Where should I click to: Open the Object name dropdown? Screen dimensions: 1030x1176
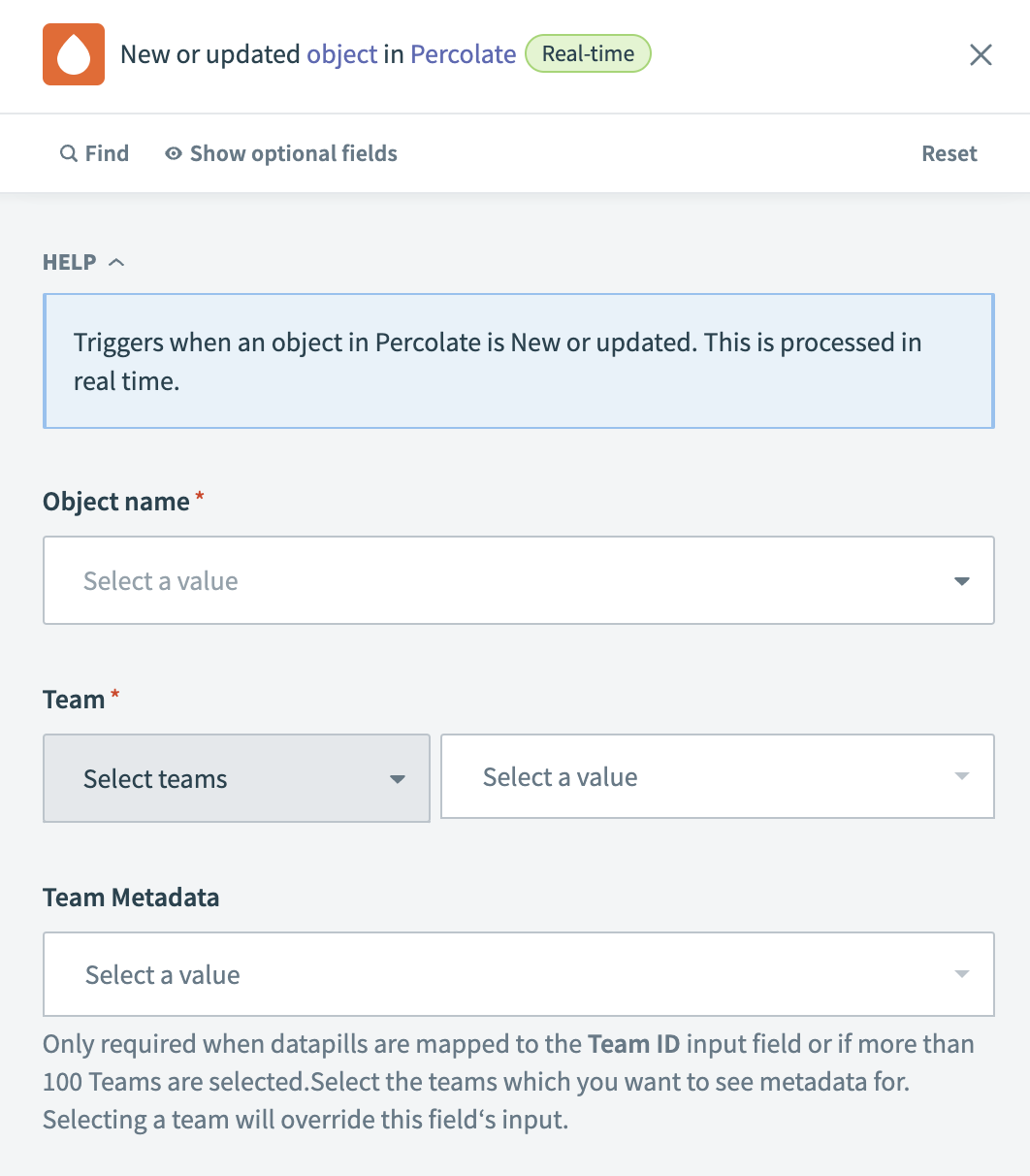pos(519,580)
